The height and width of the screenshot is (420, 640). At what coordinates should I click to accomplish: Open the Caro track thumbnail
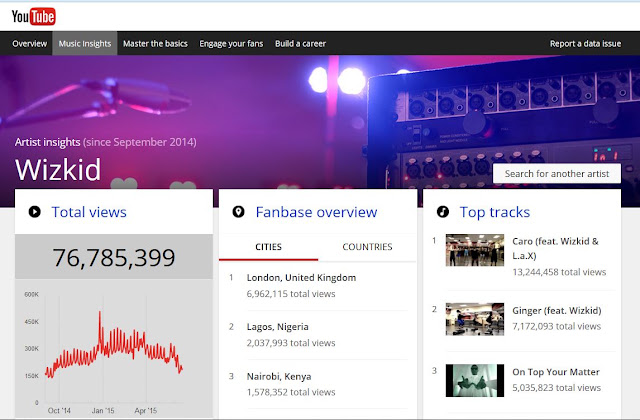click(x=475, y=250)
